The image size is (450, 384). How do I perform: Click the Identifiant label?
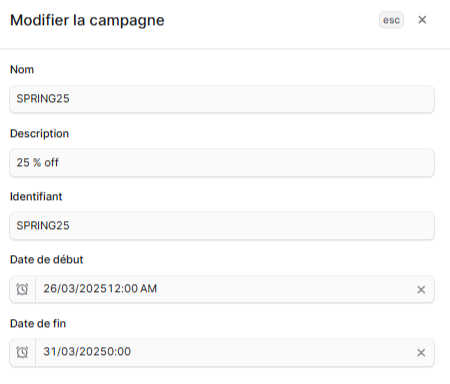coord(36,197)
